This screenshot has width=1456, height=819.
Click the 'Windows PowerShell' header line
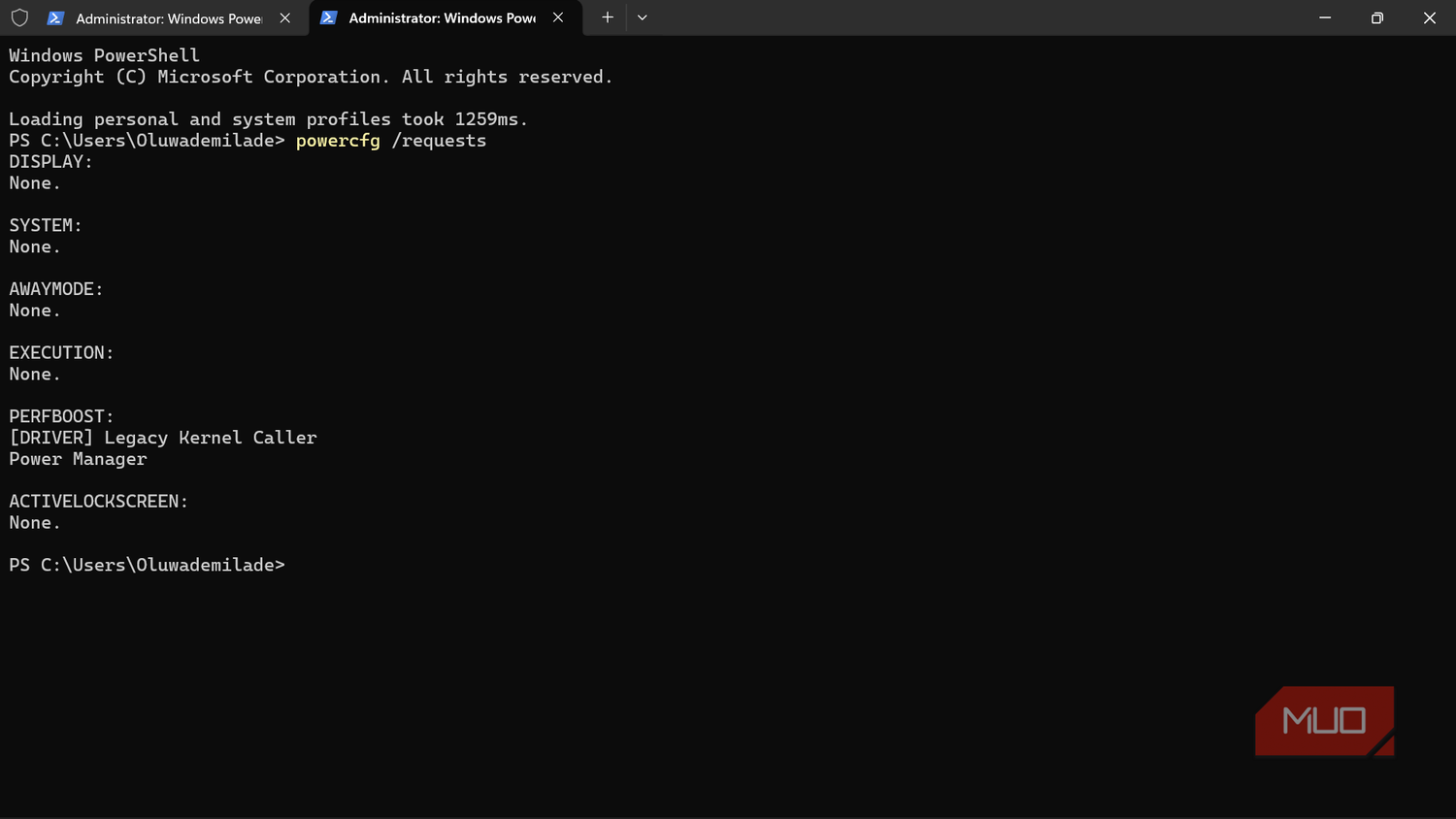[104, 55]
